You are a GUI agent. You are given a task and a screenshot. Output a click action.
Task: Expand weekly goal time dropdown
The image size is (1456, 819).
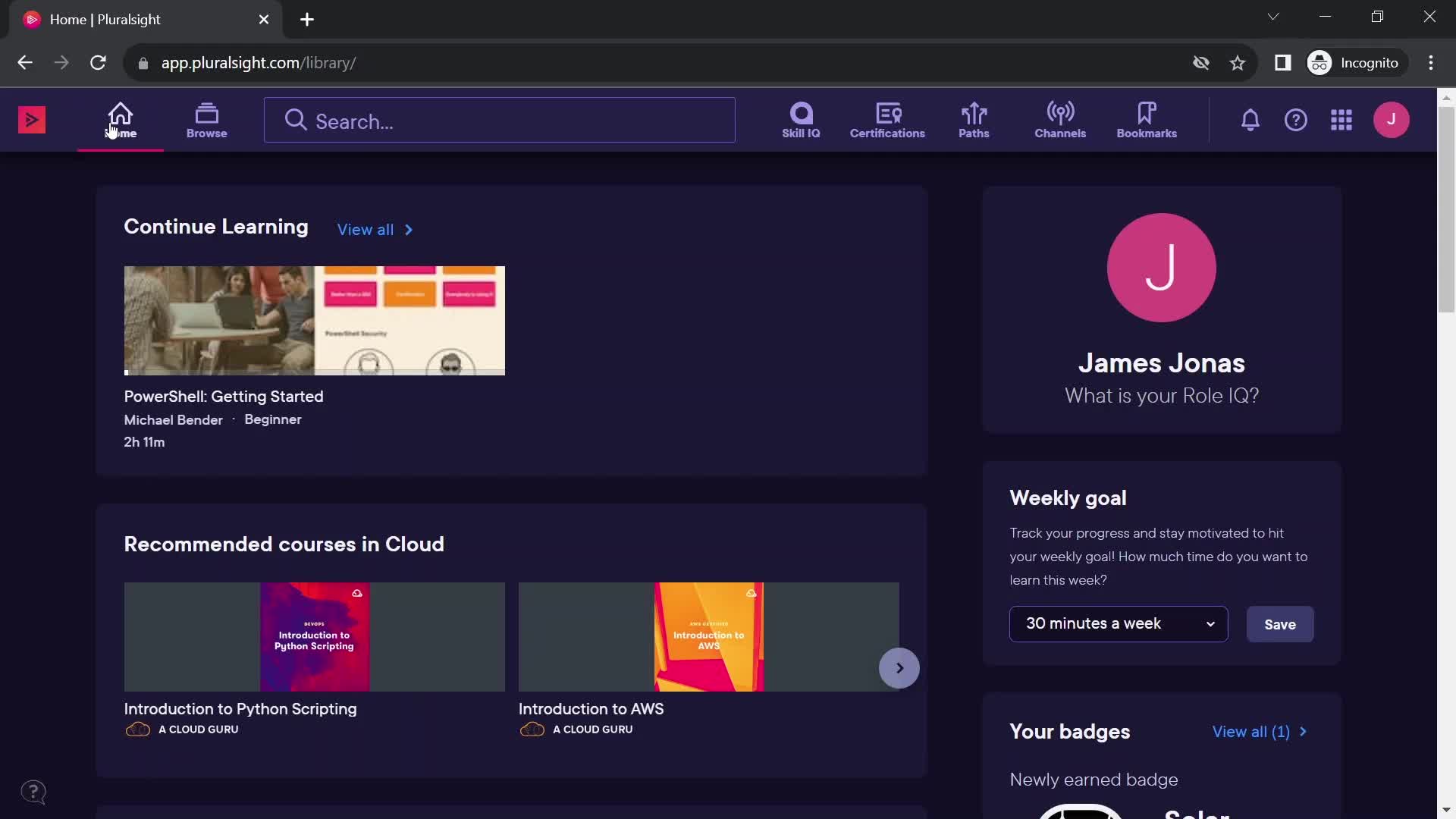(x=1118, y=623)
